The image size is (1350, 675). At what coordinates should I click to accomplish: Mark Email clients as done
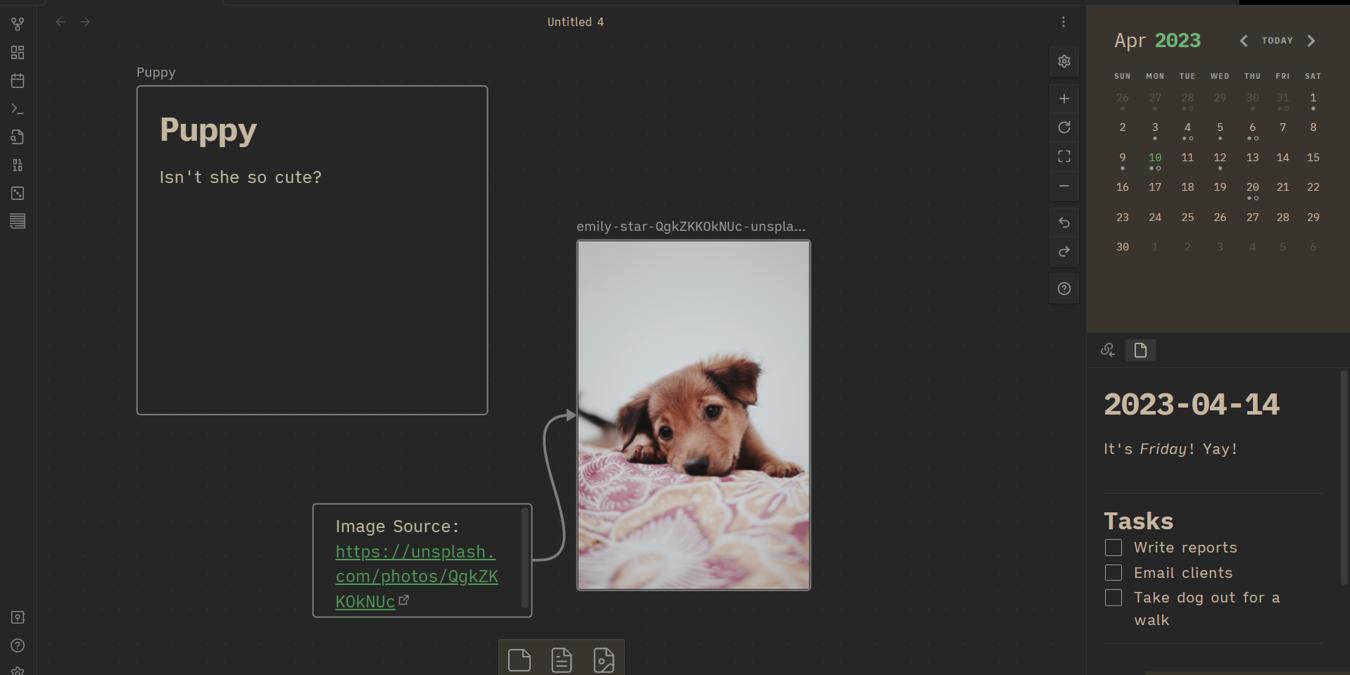[1113, 572]
